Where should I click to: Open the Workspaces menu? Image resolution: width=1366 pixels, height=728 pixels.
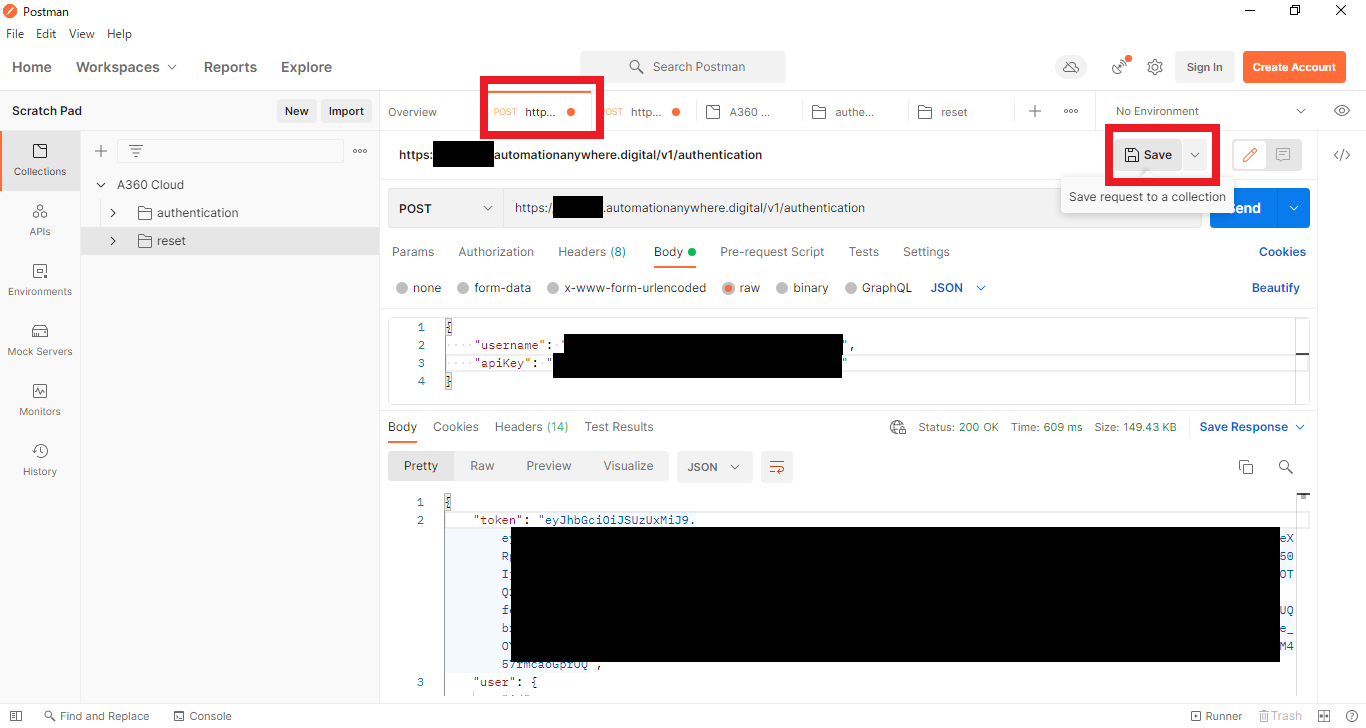[126, 67]
